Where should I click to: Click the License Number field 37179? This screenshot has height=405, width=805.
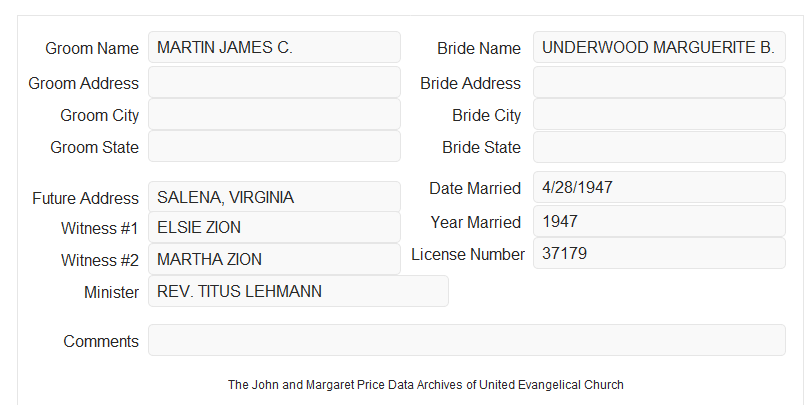[x=659, y=253]
